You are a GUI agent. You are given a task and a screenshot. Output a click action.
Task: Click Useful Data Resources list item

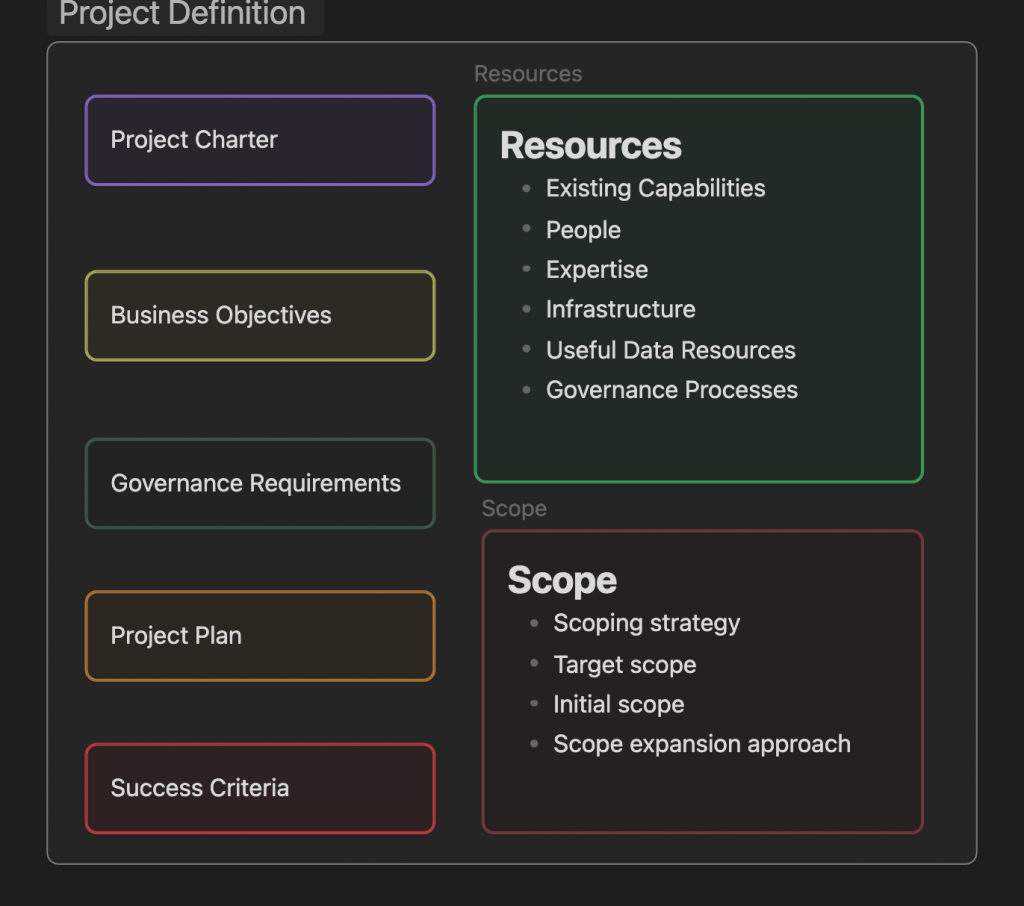[x=670, y=351]
